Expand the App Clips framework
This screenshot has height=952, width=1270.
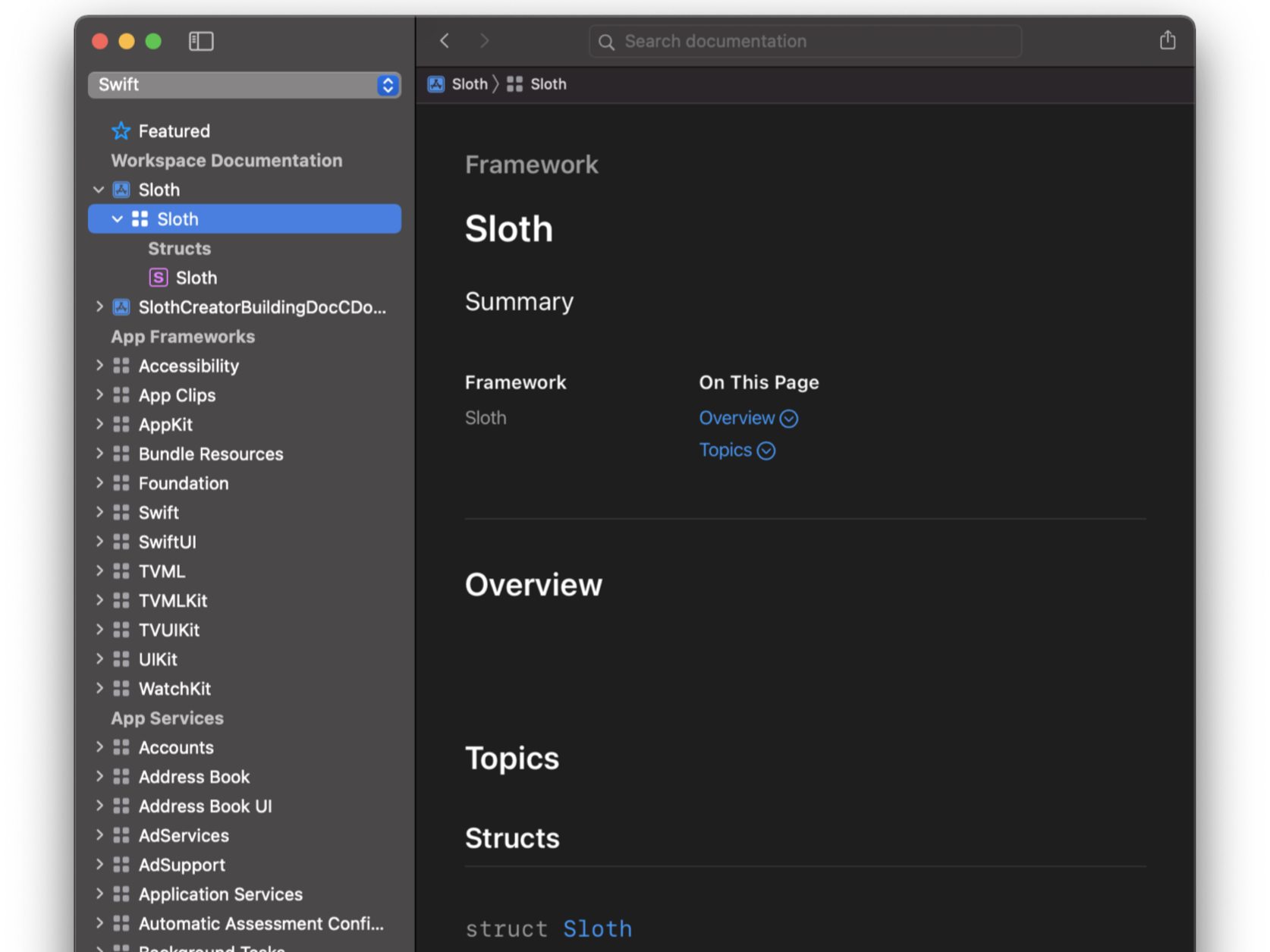pyautogui.click(x=99, y=394)
